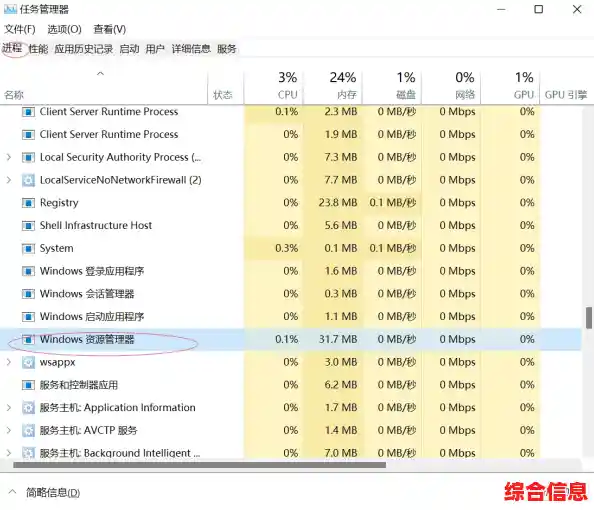Click icon of Windows 会话管理器
The image size is (594, 510).
point(28,294)
